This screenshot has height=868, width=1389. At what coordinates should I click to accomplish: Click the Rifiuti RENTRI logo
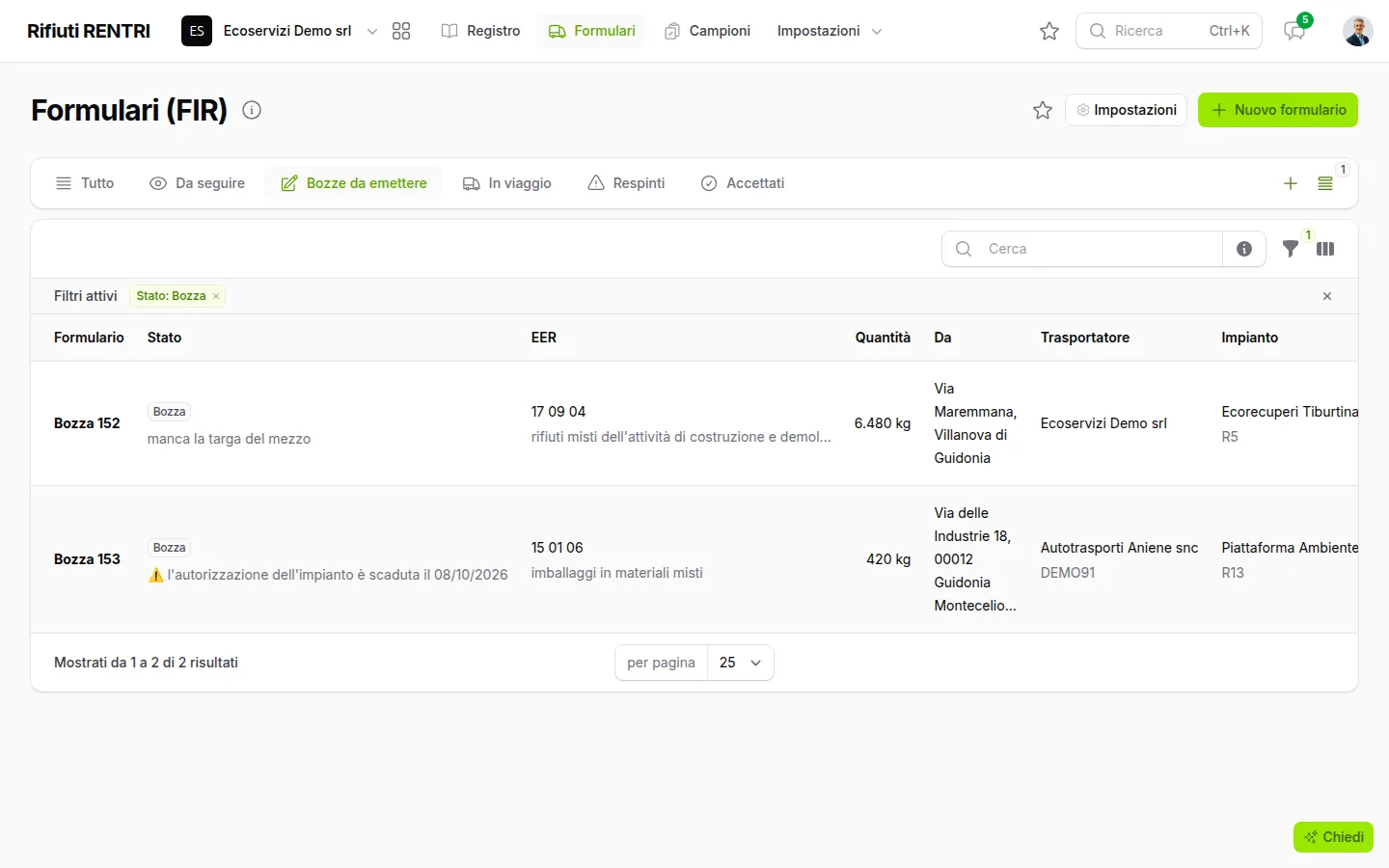89,31
